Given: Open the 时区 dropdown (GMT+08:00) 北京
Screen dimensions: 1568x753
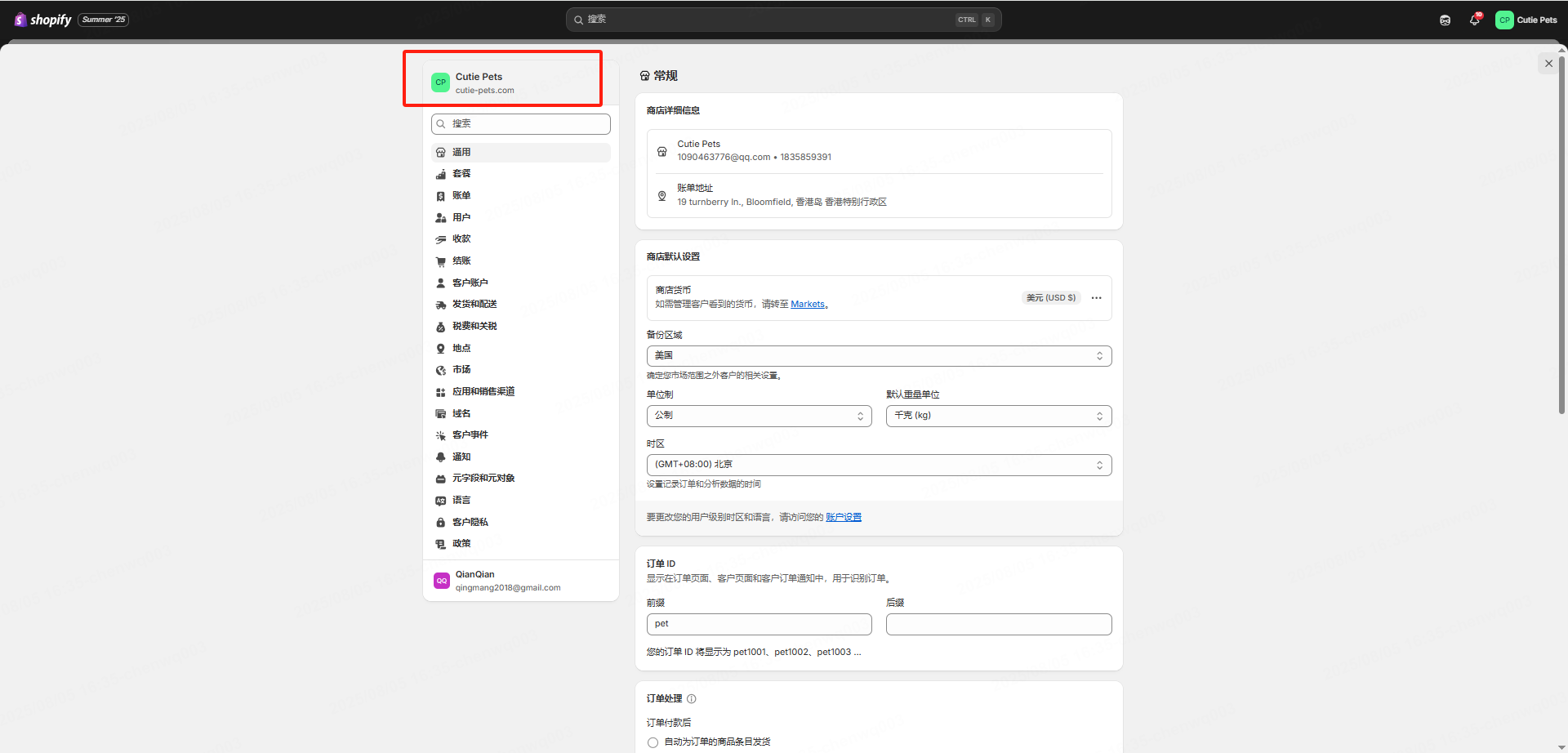Looking at the screenshot, I should coord(879,465).
